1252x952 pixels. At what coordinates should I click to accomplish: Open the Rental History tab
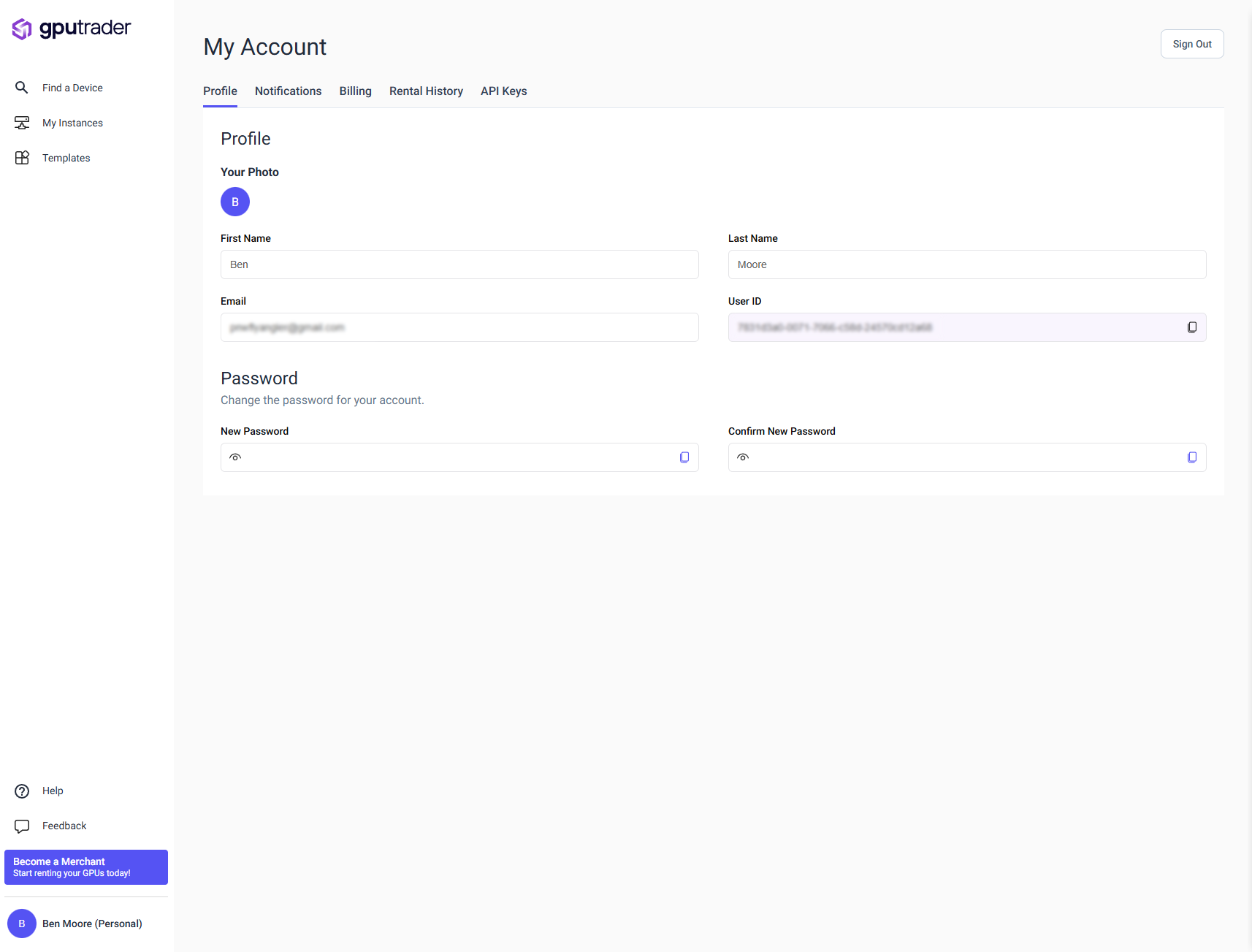point(426,91)
